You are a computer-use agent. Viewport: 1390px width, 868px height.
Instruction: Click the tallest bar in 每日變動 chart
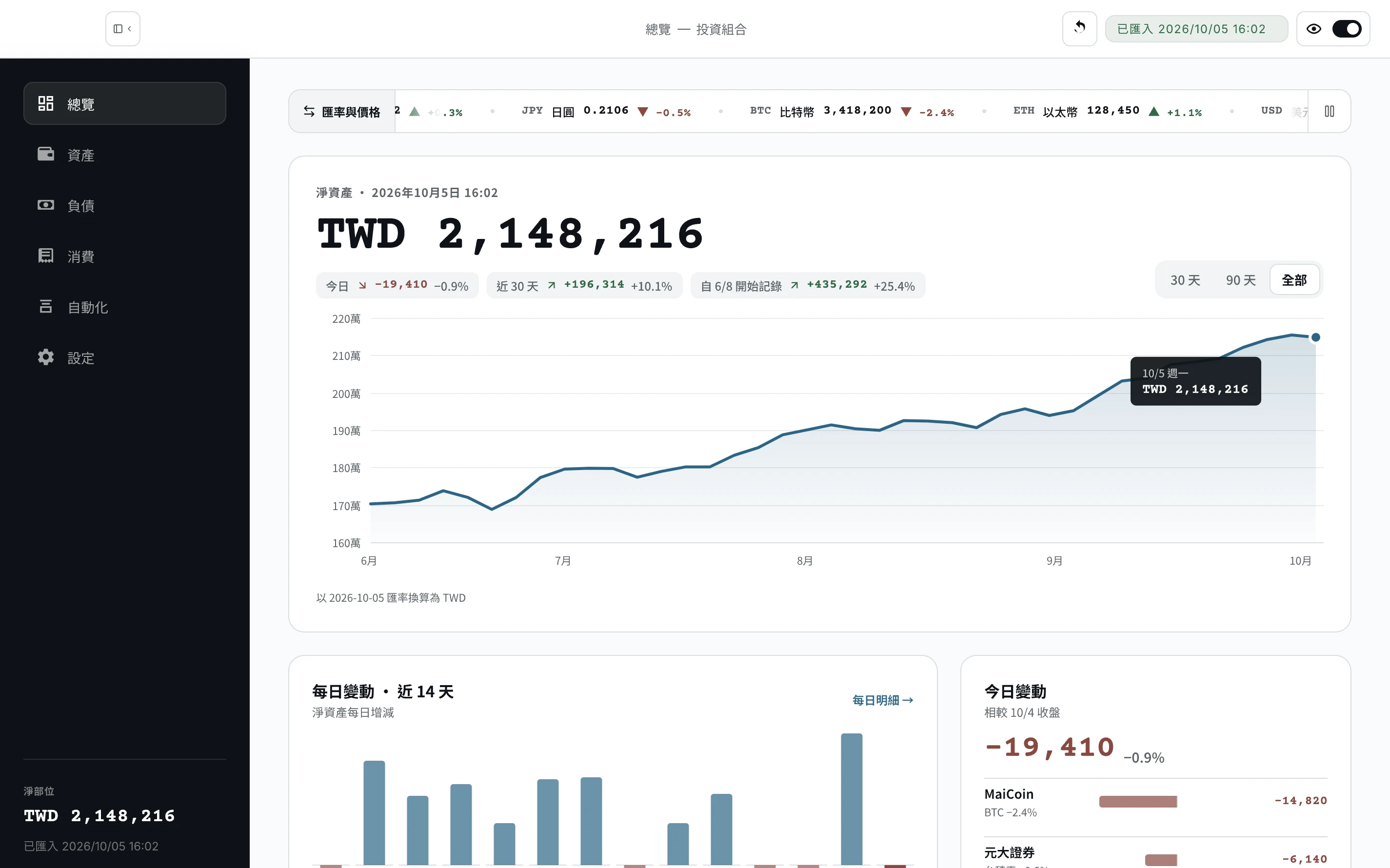852,799
